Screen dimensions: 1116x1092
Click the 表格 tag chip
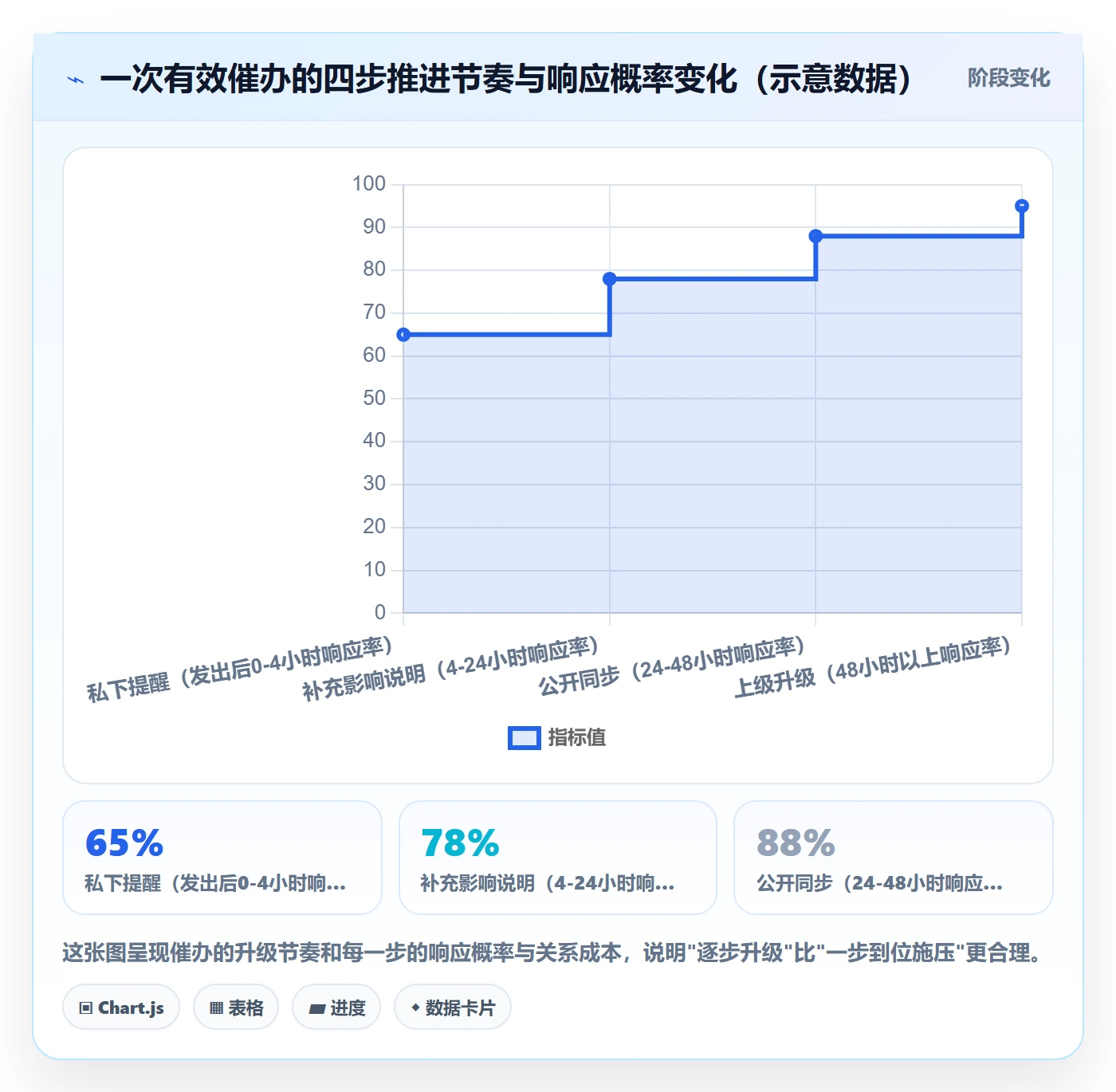[x=236, y=1008]
